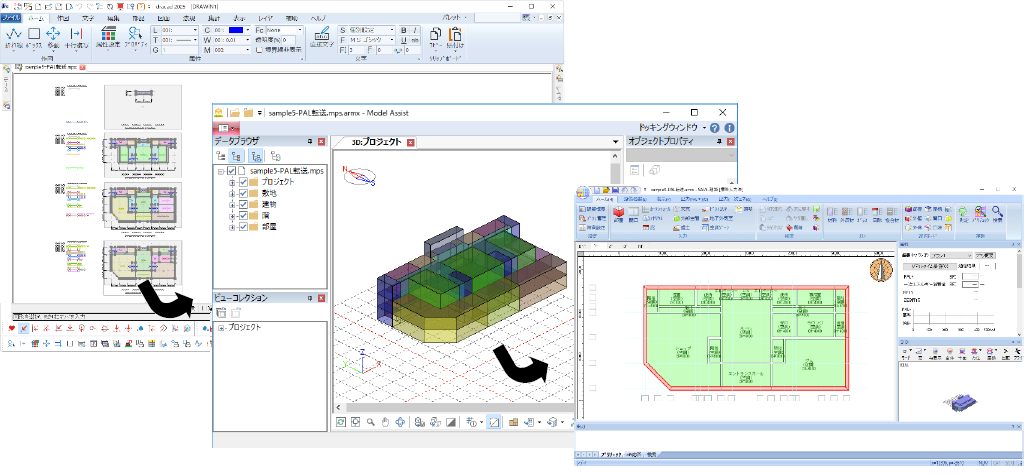Toggle the 部屋 checkbox in data browser
Image resolution: width=1027 pixels, height=474 pixels.
click(243, 227)
